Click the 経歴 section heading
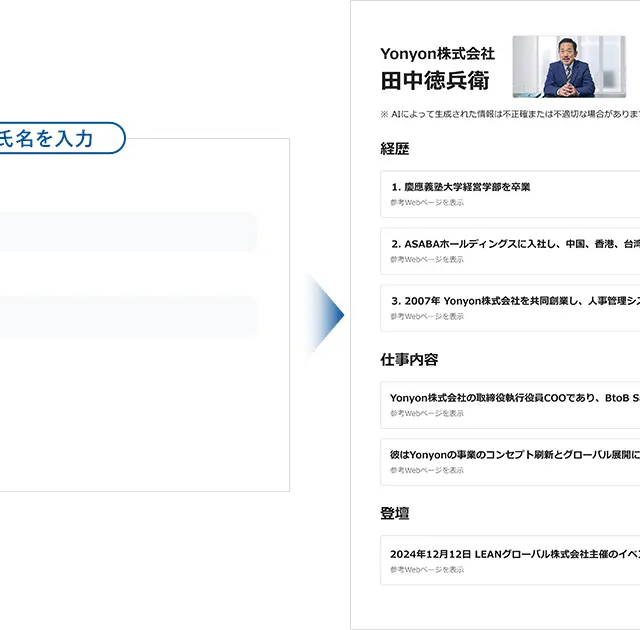The height and width of the screenshot is (630, 640). click(395, 149)
